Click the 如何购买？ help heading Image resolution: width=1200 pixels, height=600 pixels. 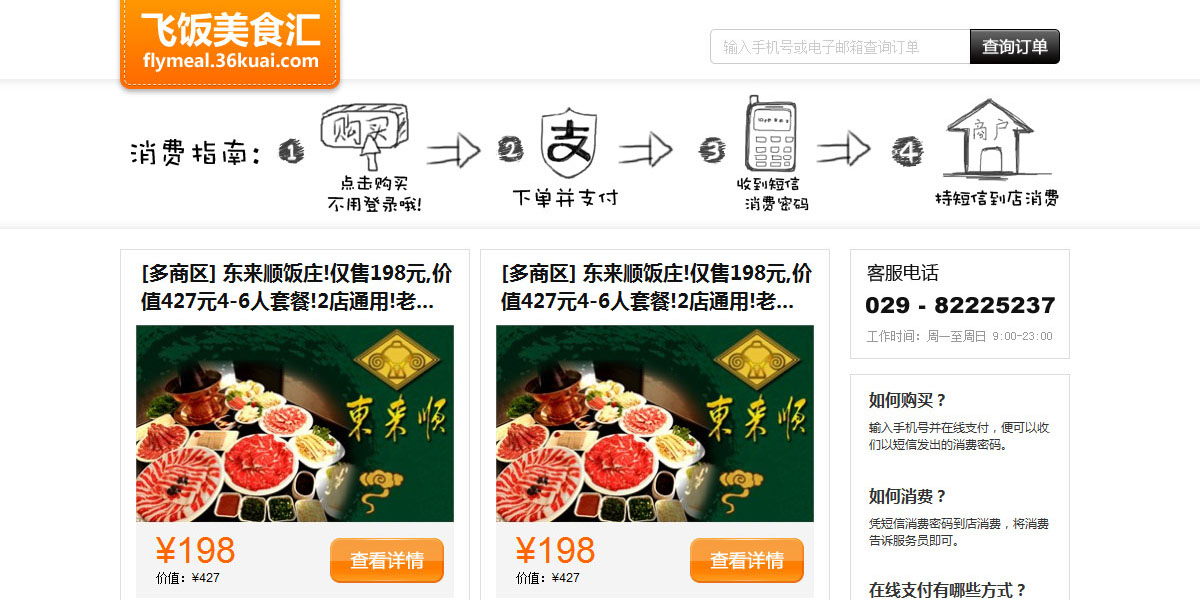coord(907,400)
